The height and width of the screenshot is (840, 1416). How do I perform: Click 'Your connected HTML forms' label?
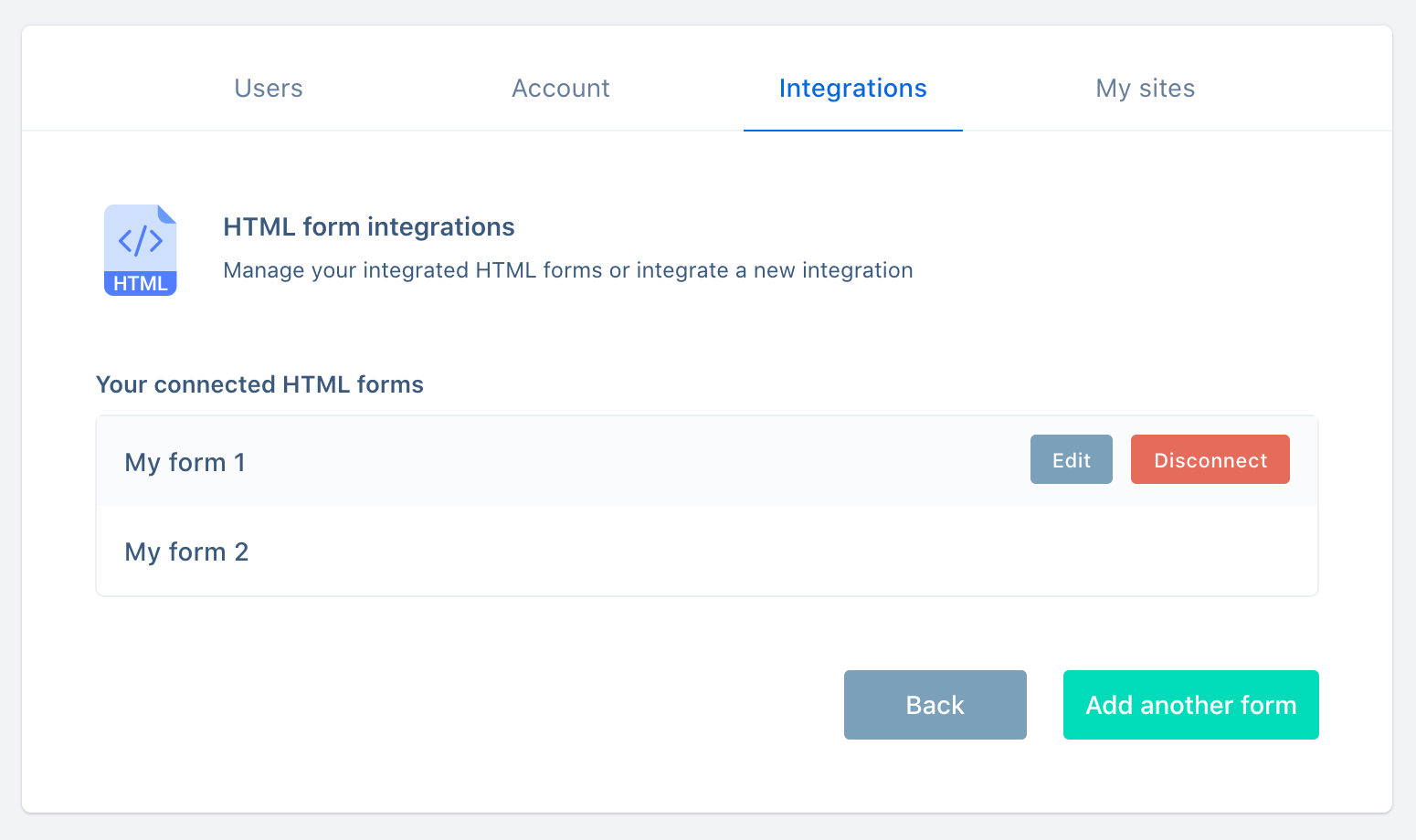259,384
